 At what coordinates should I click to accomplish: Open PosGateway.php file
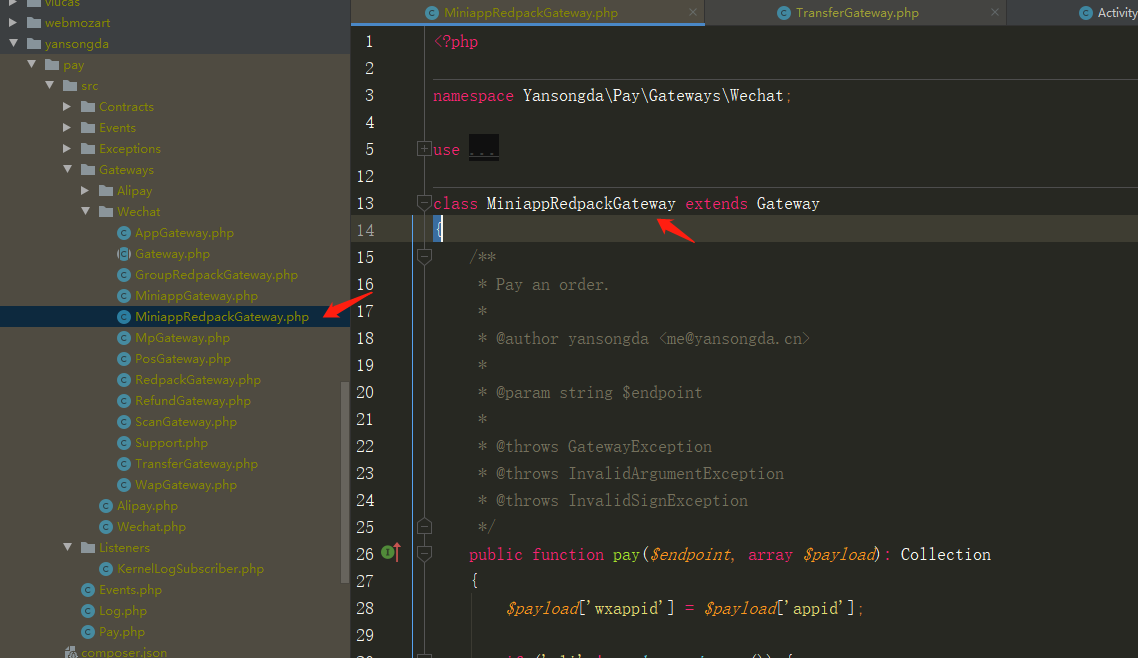click(x=183, y=359)
